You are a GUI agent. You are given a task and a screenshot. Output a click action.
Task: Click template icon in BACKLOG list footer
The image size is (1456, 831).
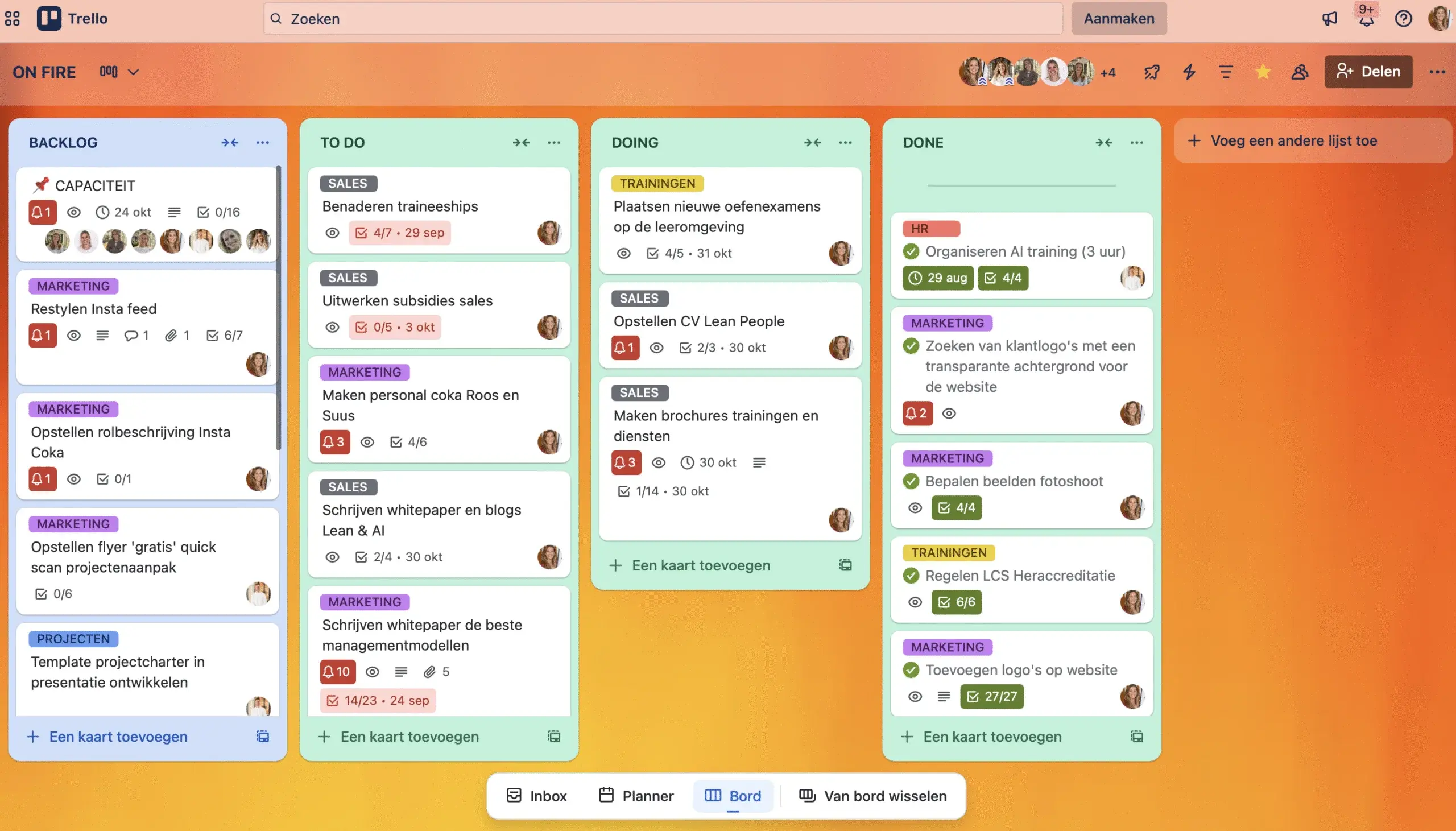click(262, 736)
